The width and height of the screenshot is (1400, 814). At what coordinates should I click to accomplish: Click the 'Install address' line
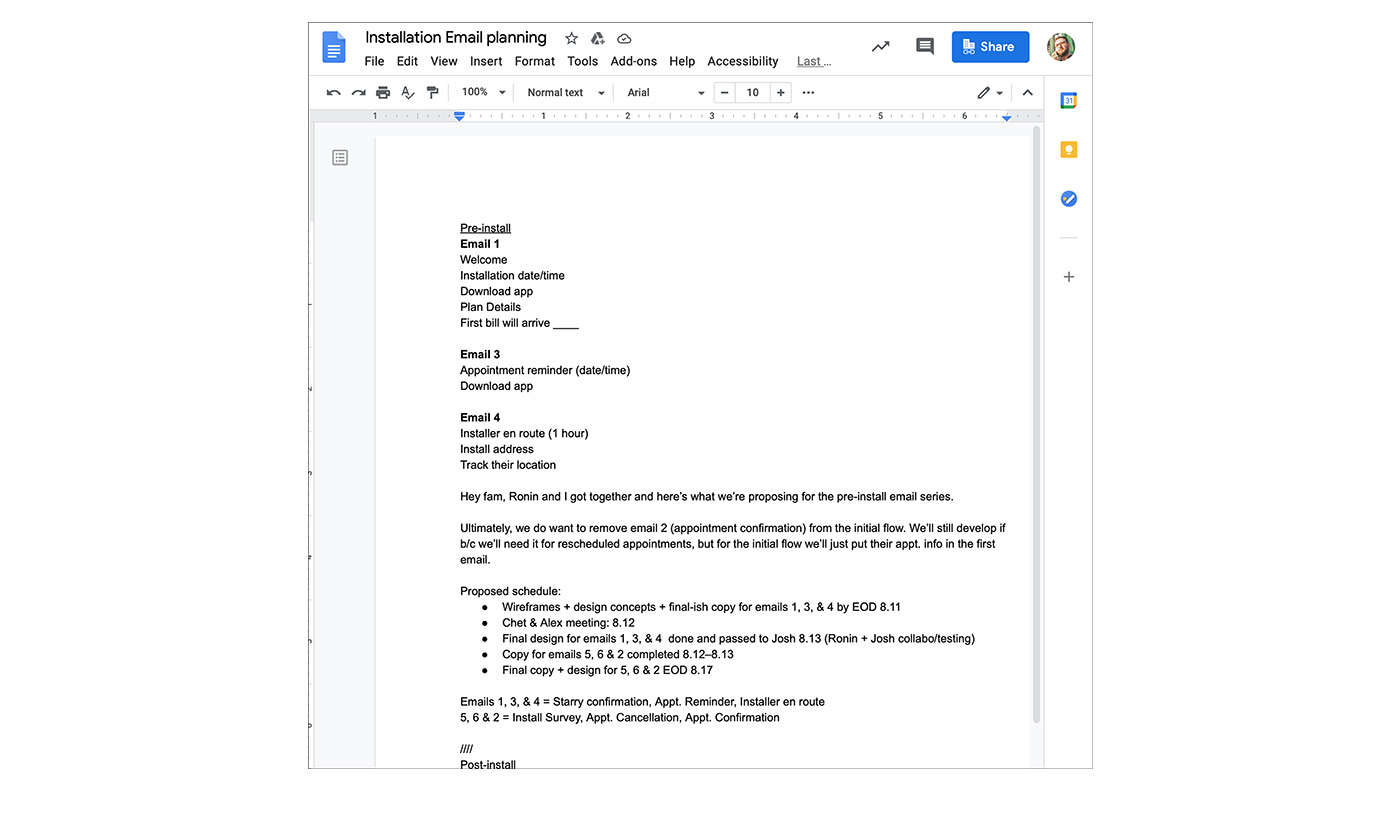(497, 449)
